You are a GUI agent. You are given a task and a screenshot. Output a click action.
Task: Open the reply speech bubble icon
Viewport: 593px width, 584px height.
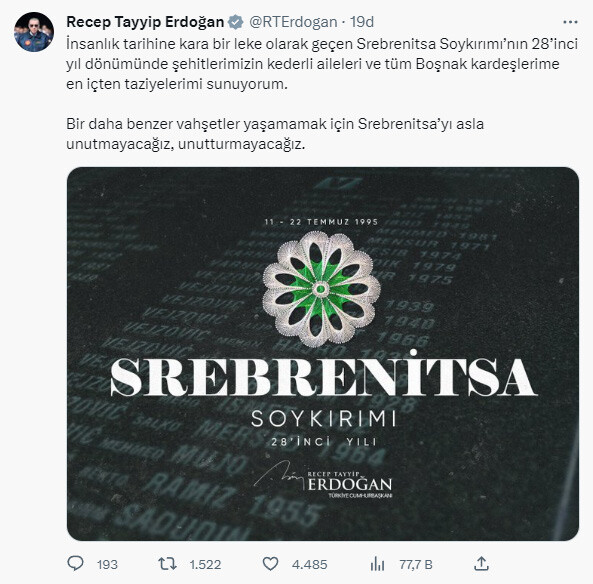click(75, 564)
